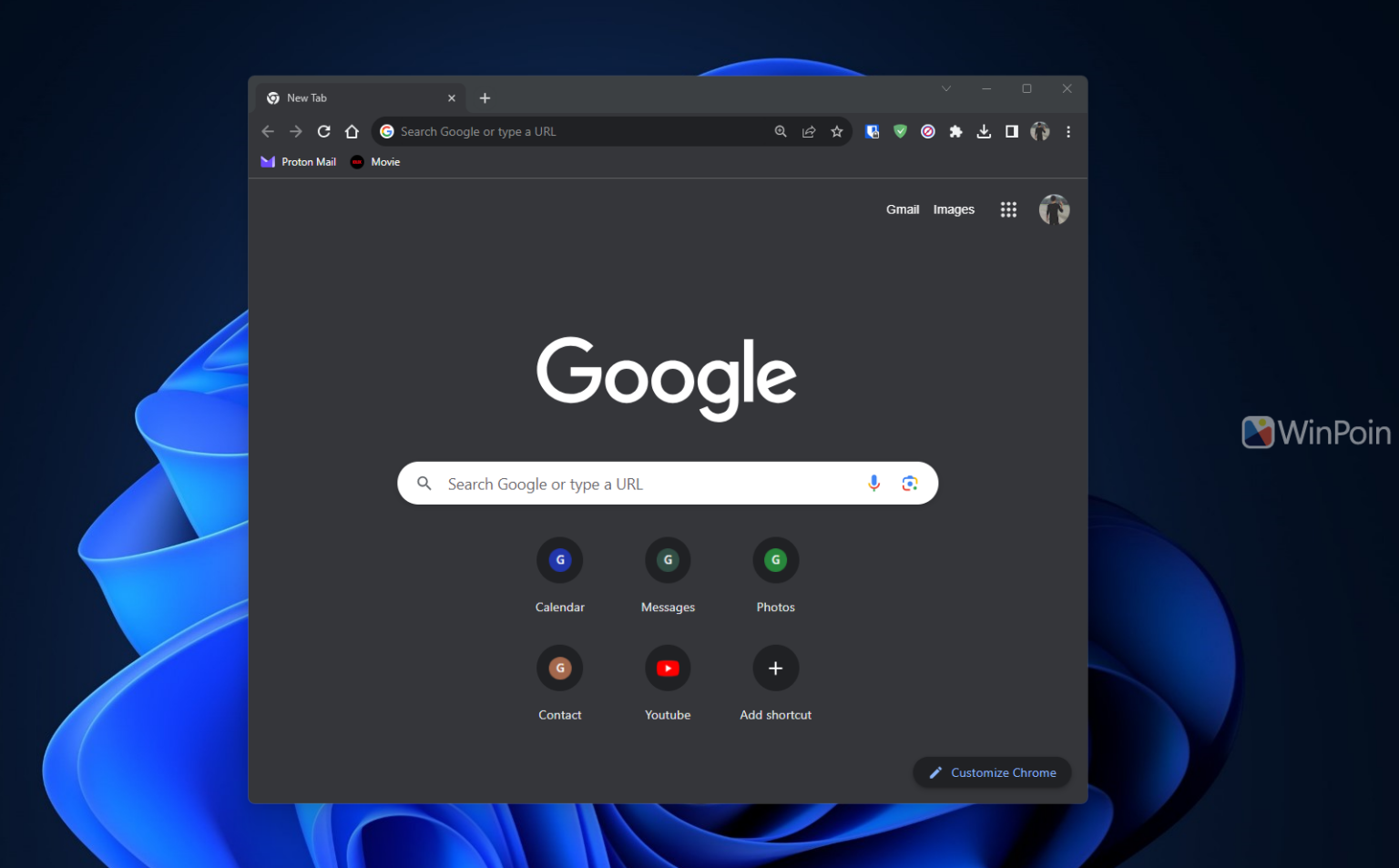Open the tab search dropdown chevron
The height and width of the screenshot is (868, 1399).
click(946, 88)
